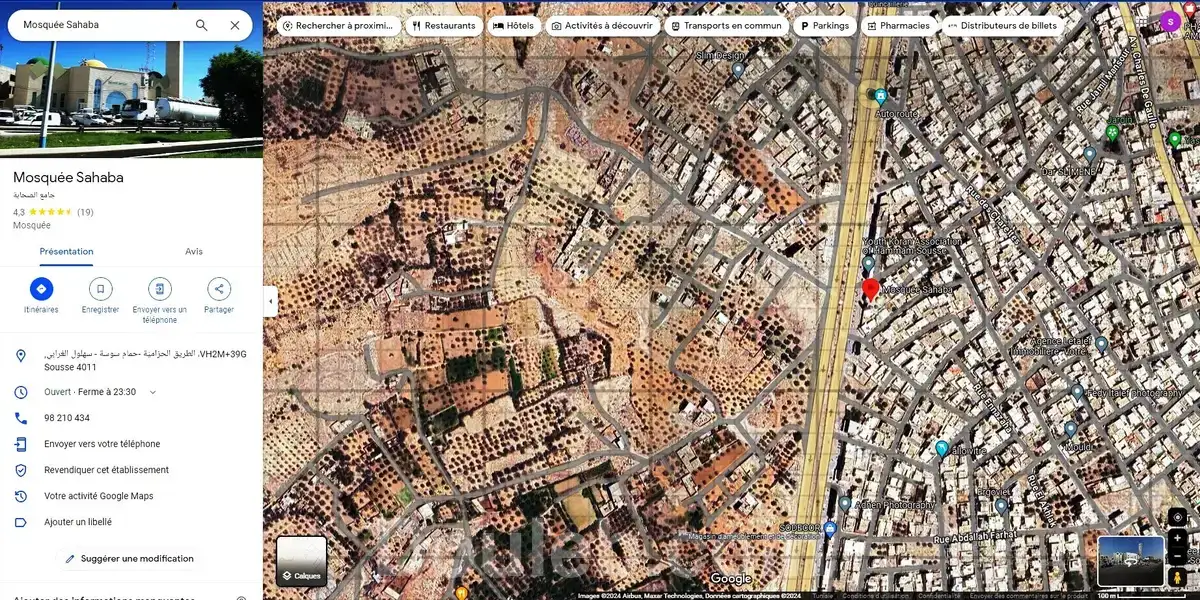Expand opening hours dropdown
The height and width of the screenshot is (600, 1200).
tap(153, 392)
